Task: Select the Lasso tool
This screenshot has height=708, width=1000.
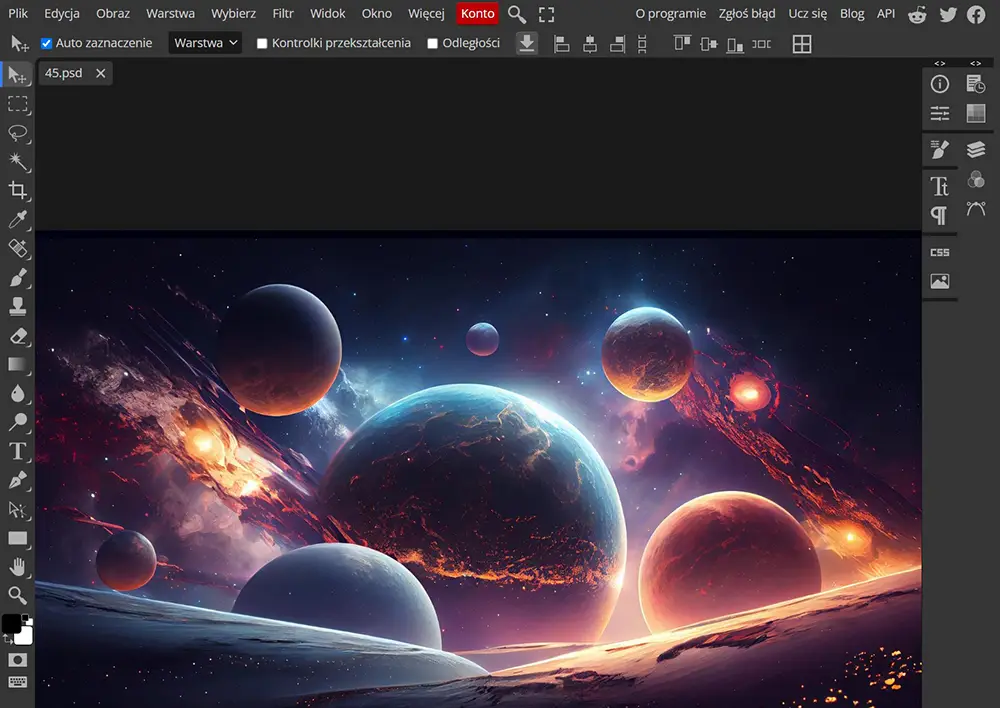Action: pyautogui.click(x=17, y=133)
